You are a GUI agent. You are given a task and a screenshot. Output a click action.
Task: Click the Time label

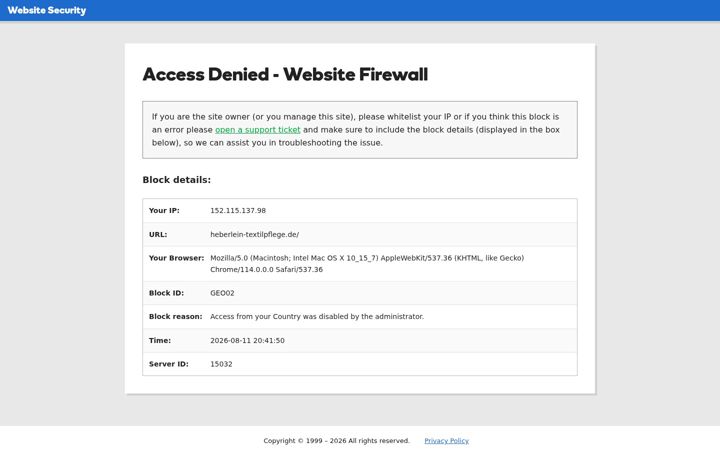click(x=160, y=341)
